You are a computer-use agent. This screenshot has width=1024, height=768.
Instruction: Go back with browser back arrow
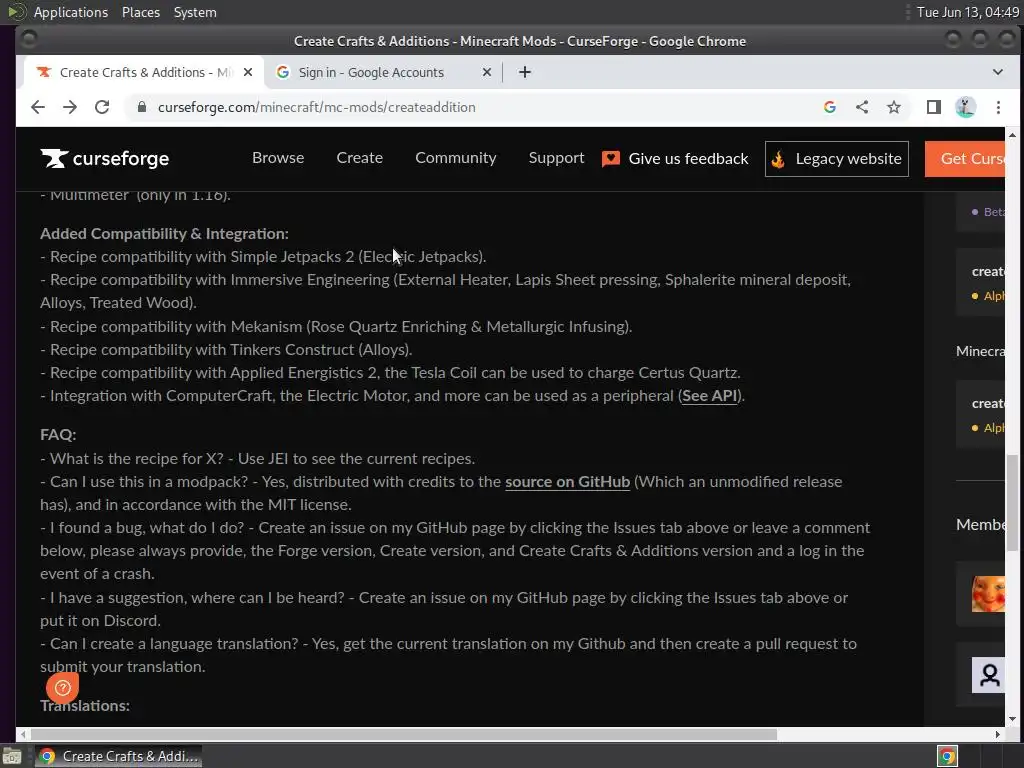click(x=38, y=107)
